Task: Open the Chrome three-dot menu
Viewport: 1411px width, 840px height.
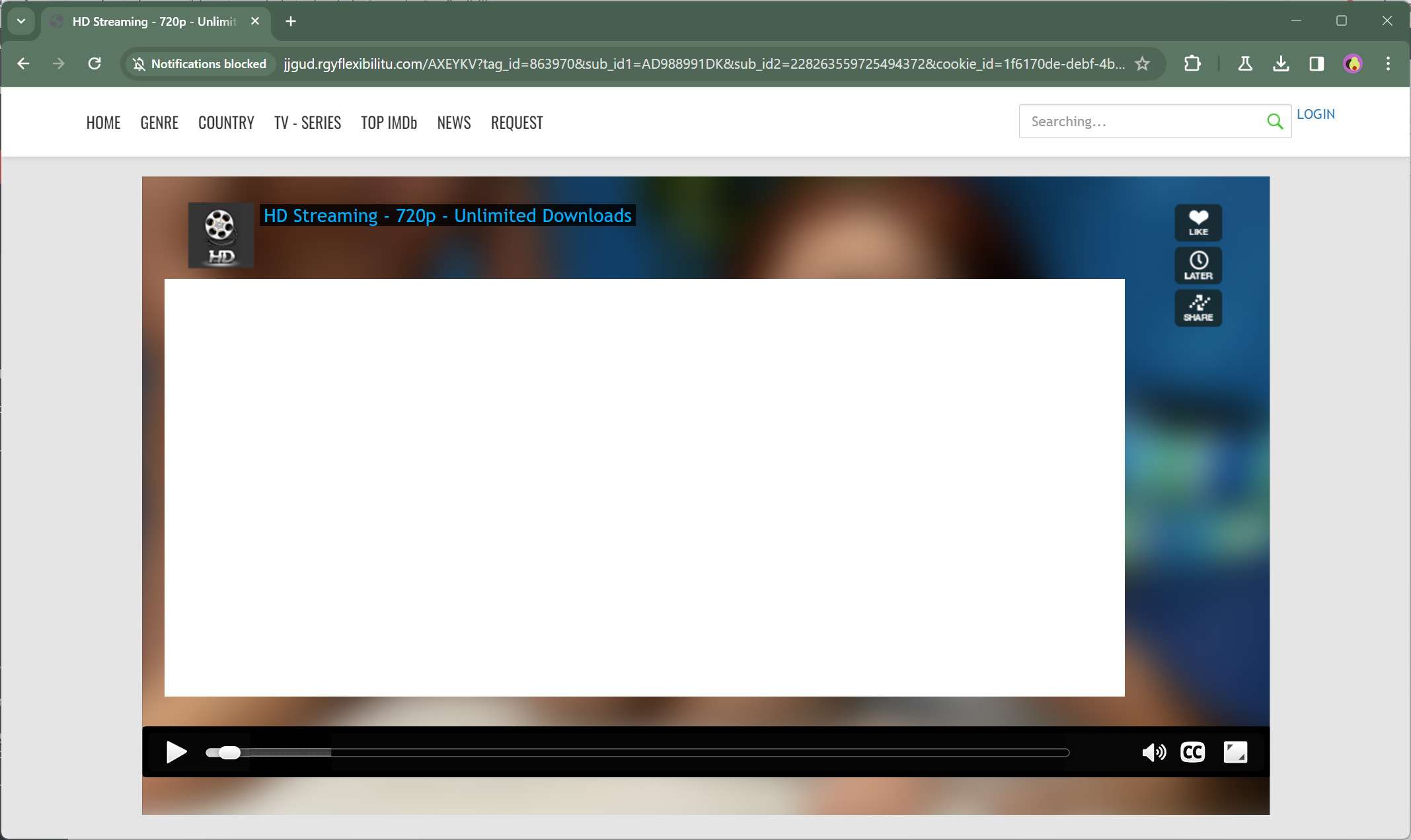Action: tap(1387, 64)
